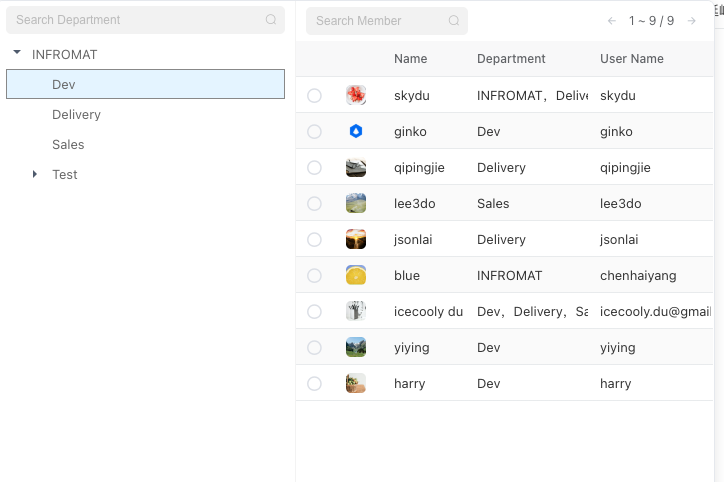Go to previous page with left arrow

tap(612, 21)
